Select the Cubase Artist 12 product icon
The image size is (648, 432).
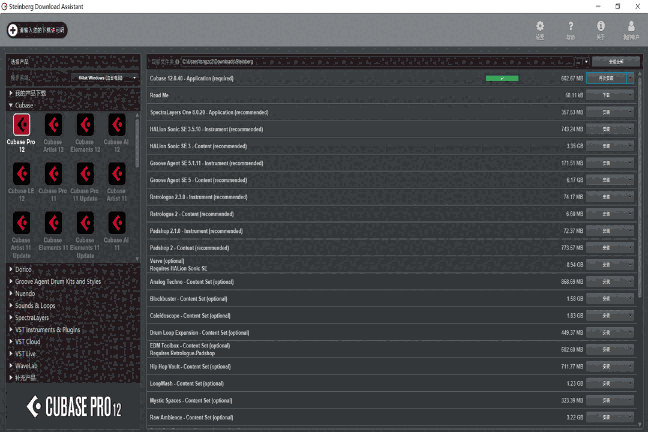(x=53, y=124)
